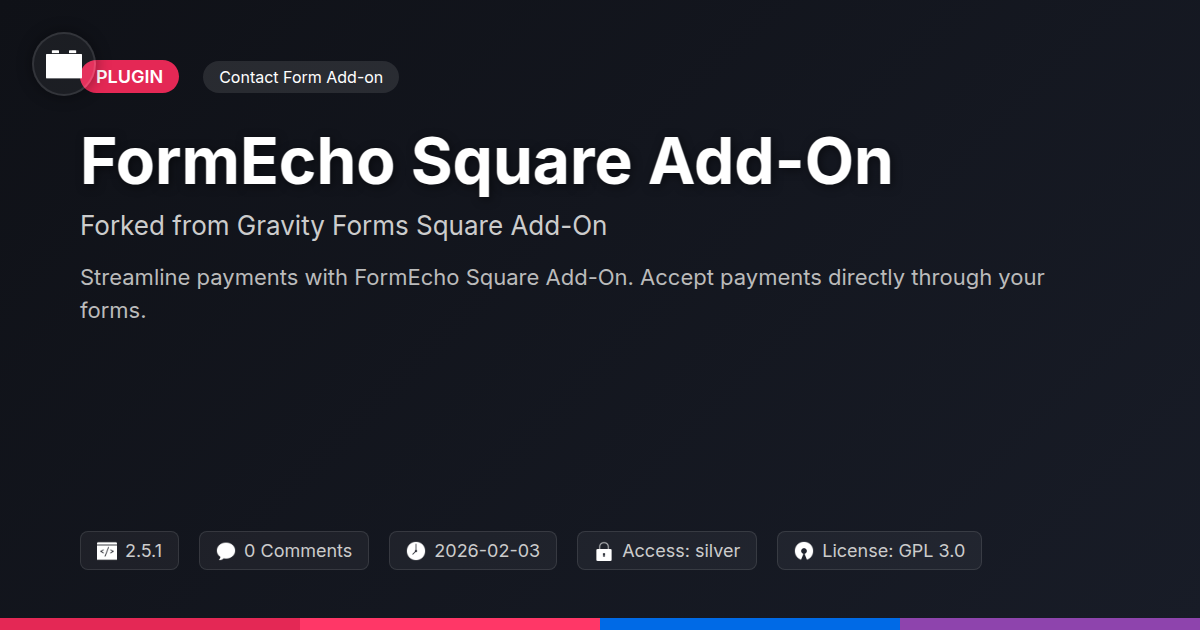
Task: Click the blue segment of bottom bar
Action: (750, 623)
